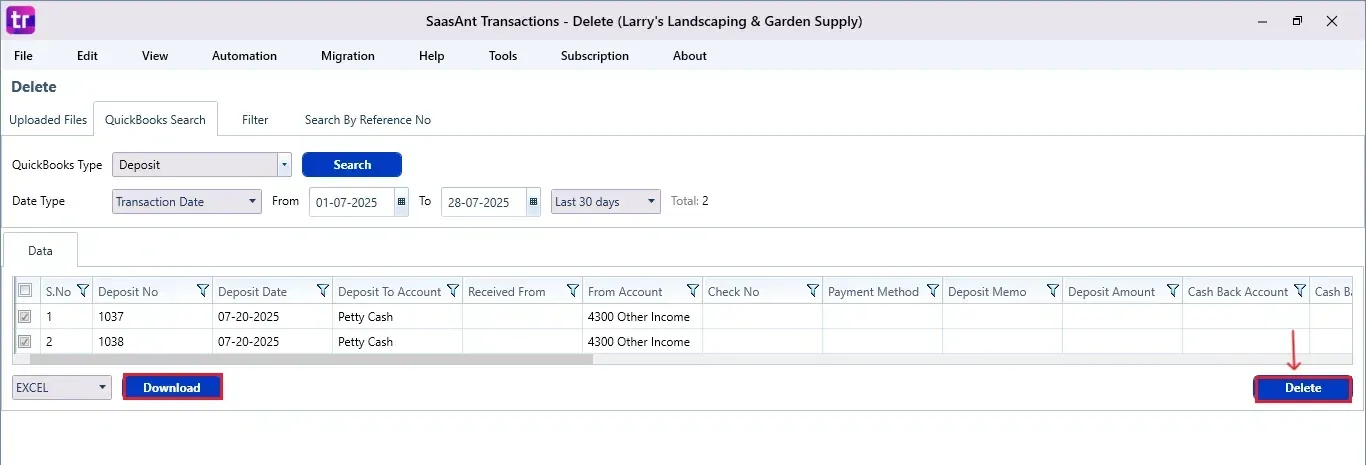Click the filter icon on Payment Method column
The height and width of the screenshot is (465, 1366).
coord(933,291)
